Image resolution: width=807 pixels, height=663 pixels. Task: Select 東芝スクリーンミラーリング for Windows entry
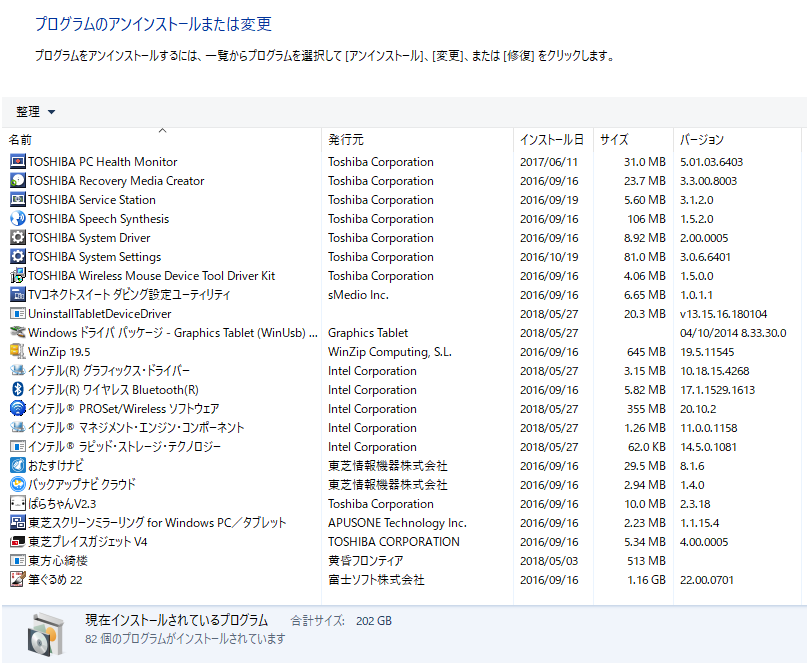tap(157, 523)
